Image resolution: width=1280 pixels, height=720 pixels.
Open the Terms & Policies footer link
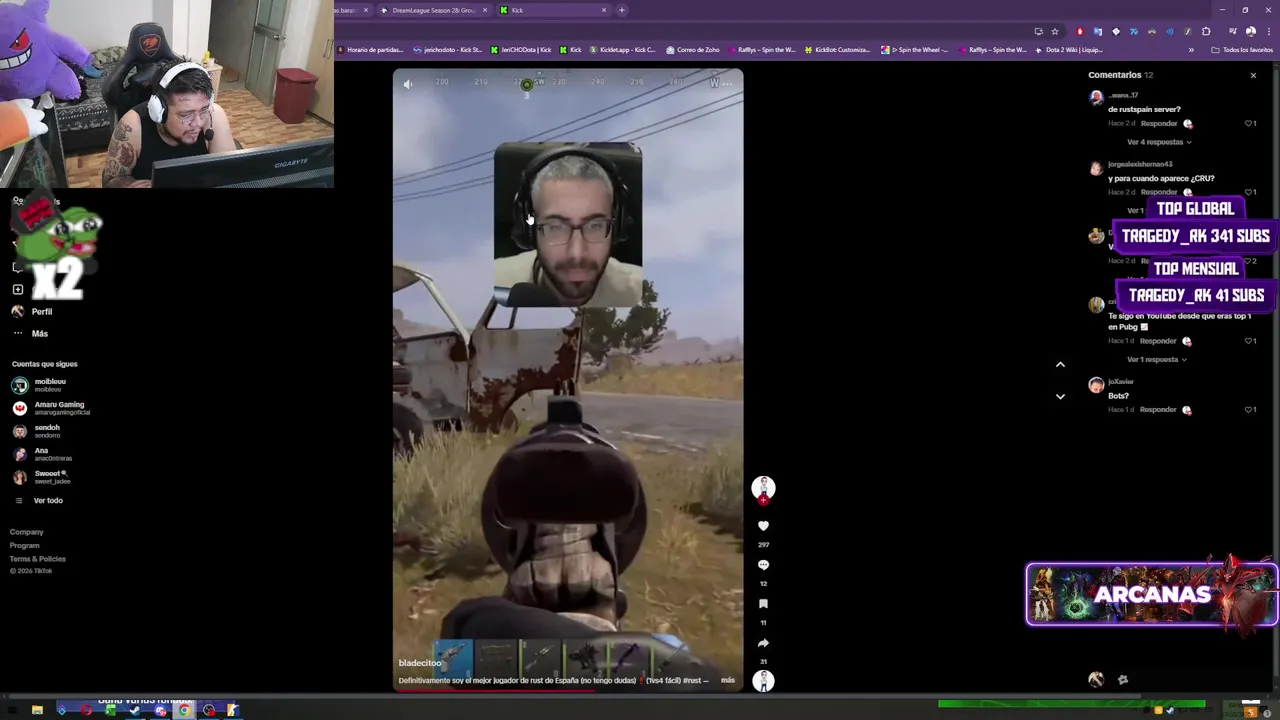38,559
